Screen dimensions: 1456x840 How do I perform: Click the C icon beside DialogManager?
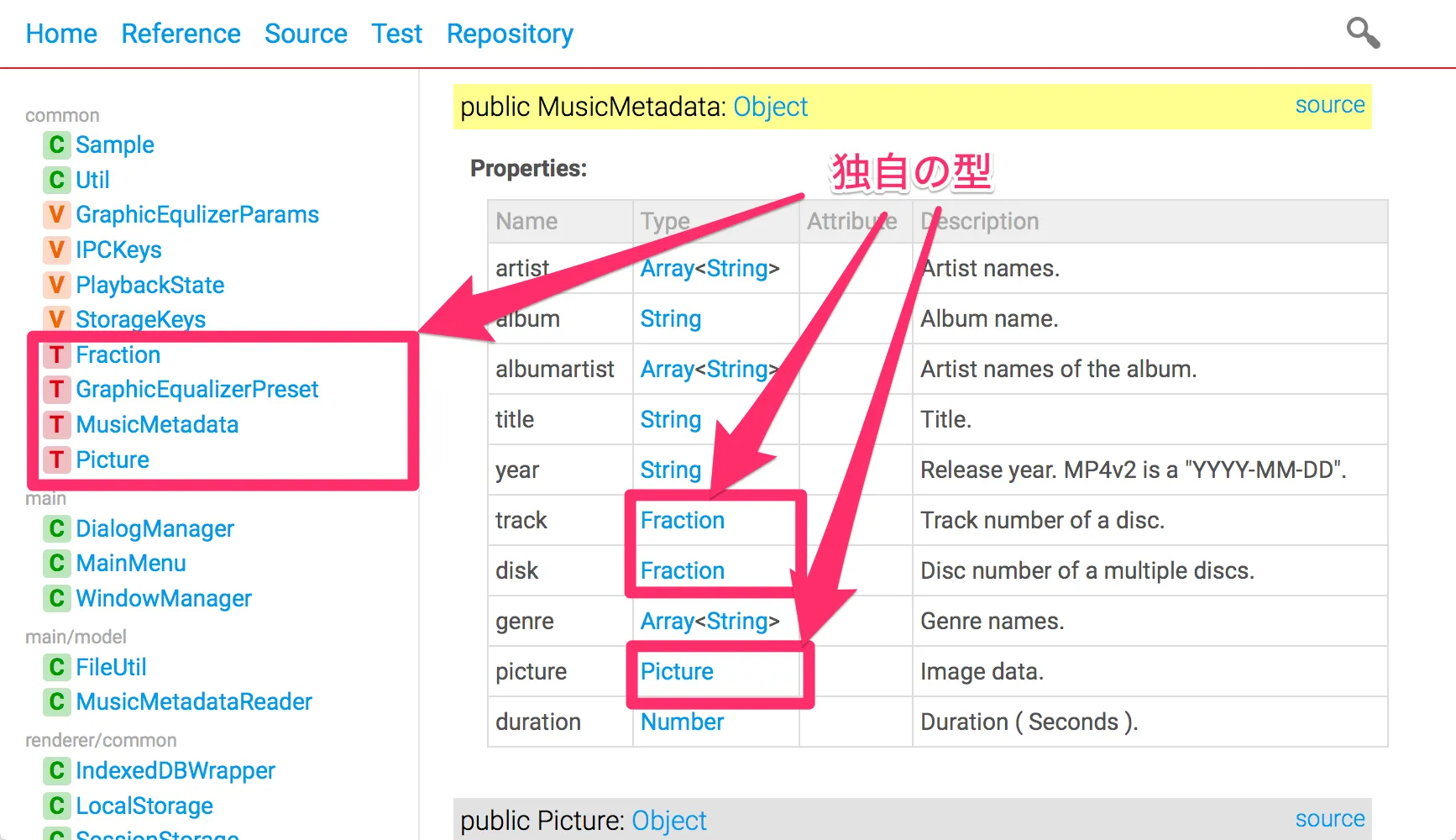[x=56, y=529]
